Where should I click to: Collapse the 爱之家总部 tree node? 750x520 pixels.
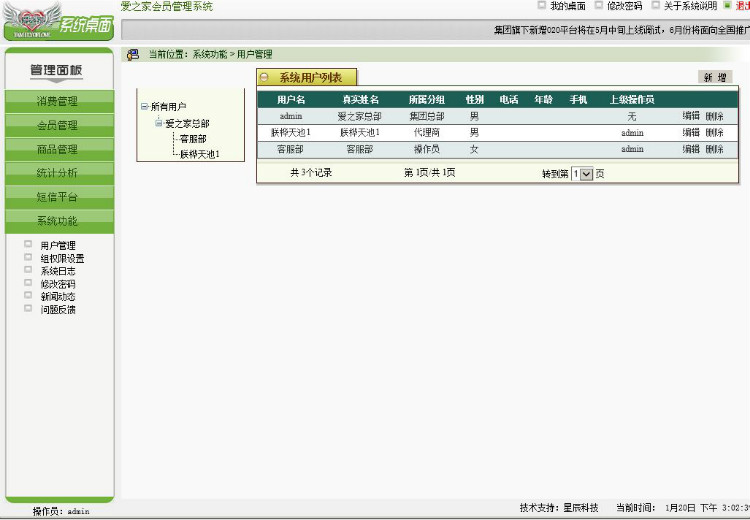pyautogui.click(x=159, y=123)
